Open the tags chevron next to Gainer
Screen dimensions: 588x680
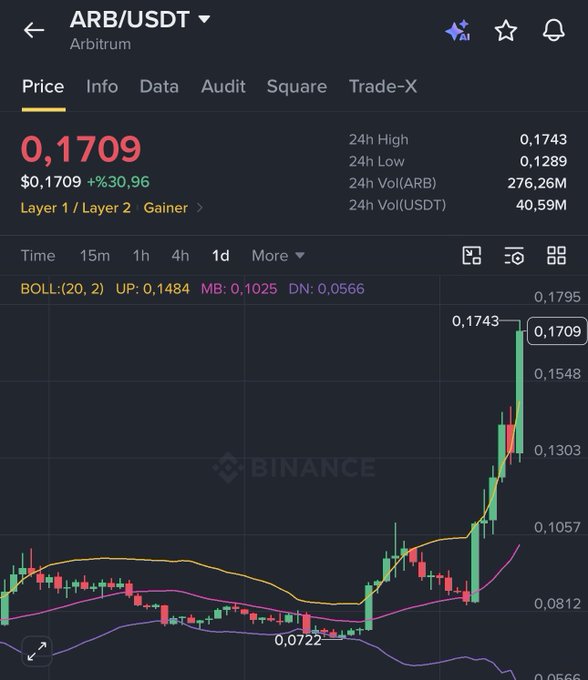pyautogui.click(x=199, y=208)
